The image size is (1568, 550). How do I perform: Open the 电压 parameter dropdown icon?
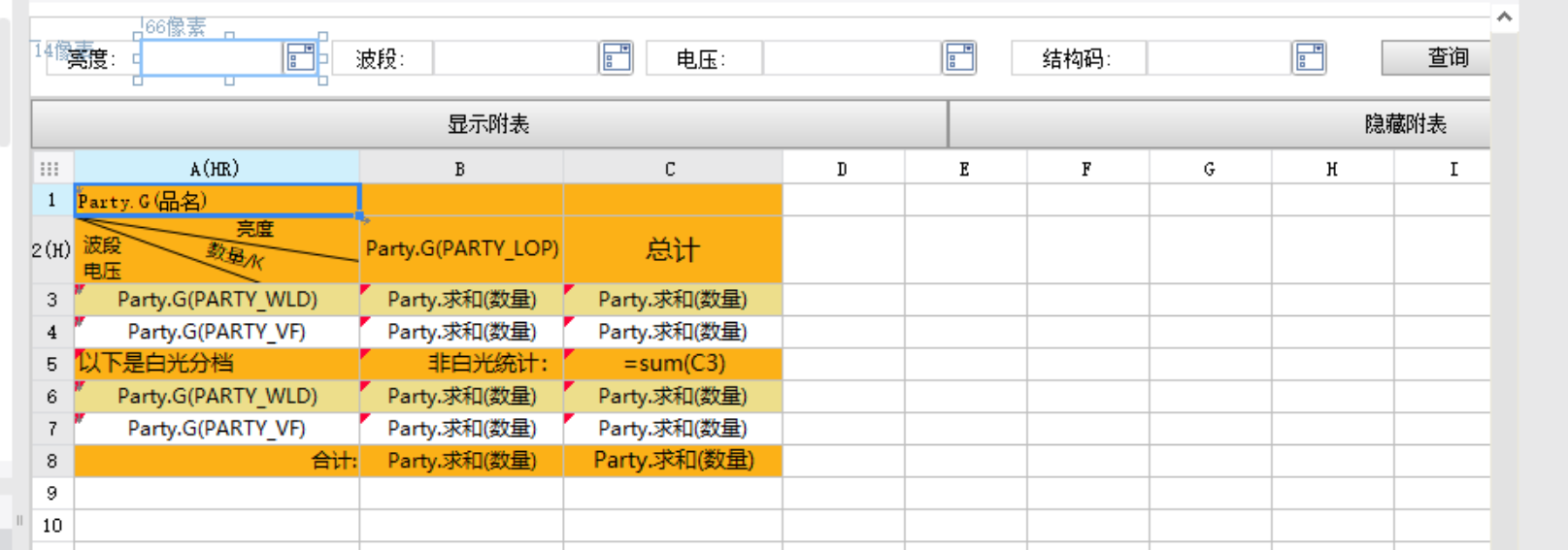(x=959, y=58)
